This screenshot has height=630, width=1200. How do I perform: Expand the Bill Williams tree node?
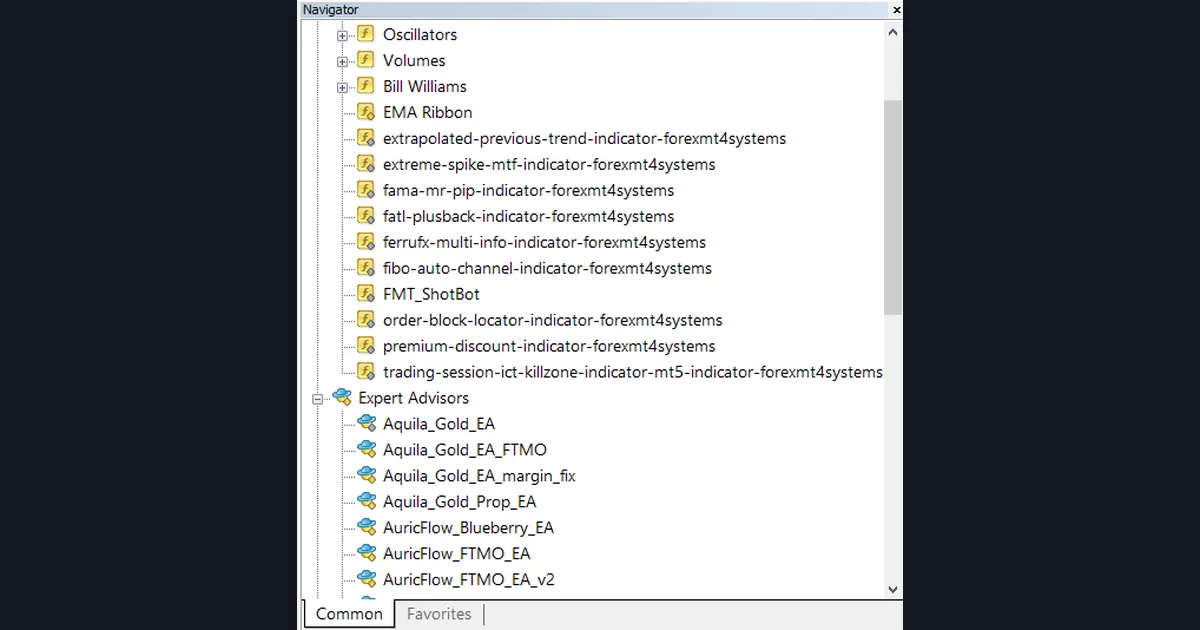(342, 87)
